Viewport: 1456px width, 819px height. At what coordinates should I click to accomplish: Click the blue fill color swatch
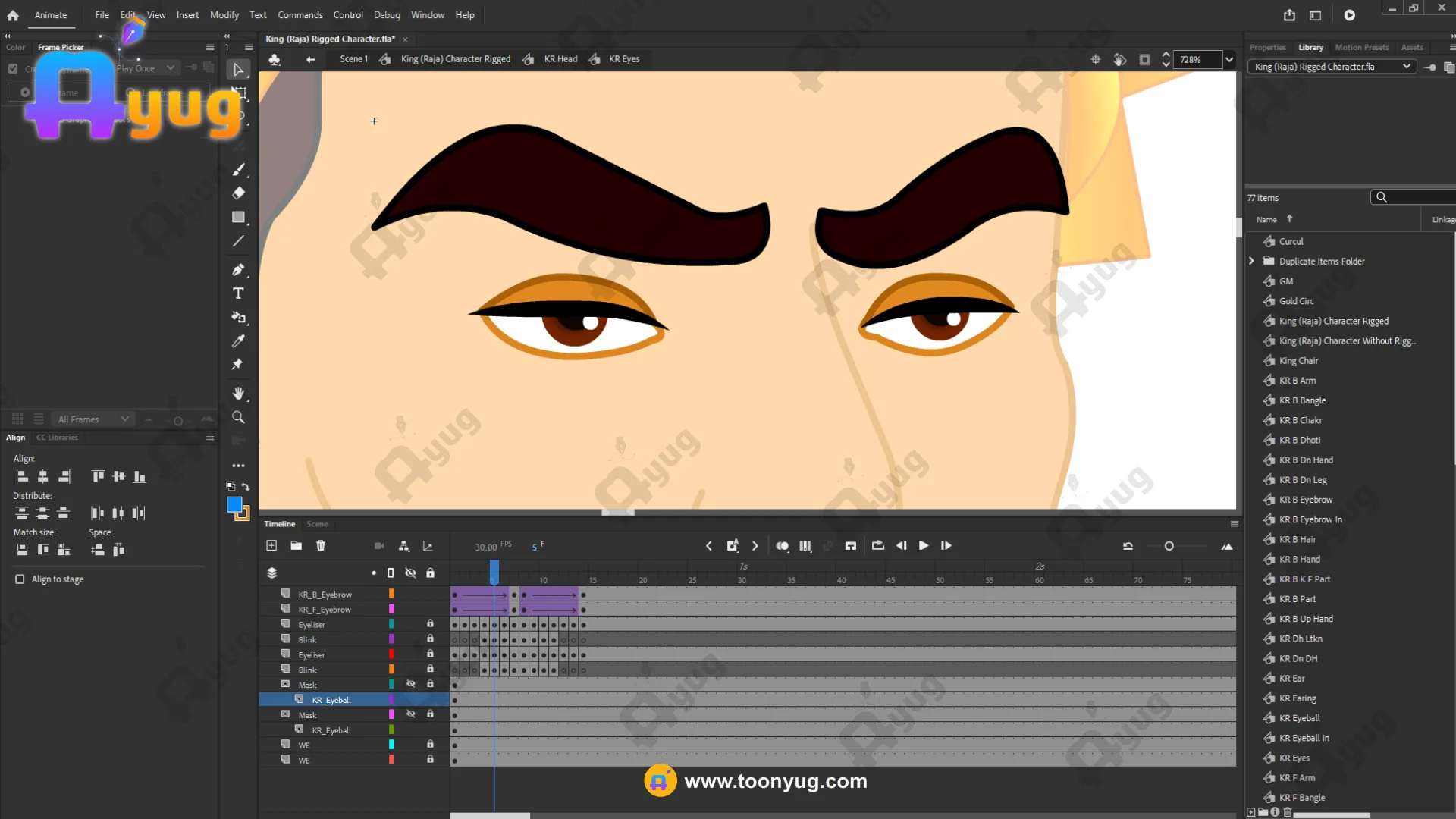[x=234, y=504]
